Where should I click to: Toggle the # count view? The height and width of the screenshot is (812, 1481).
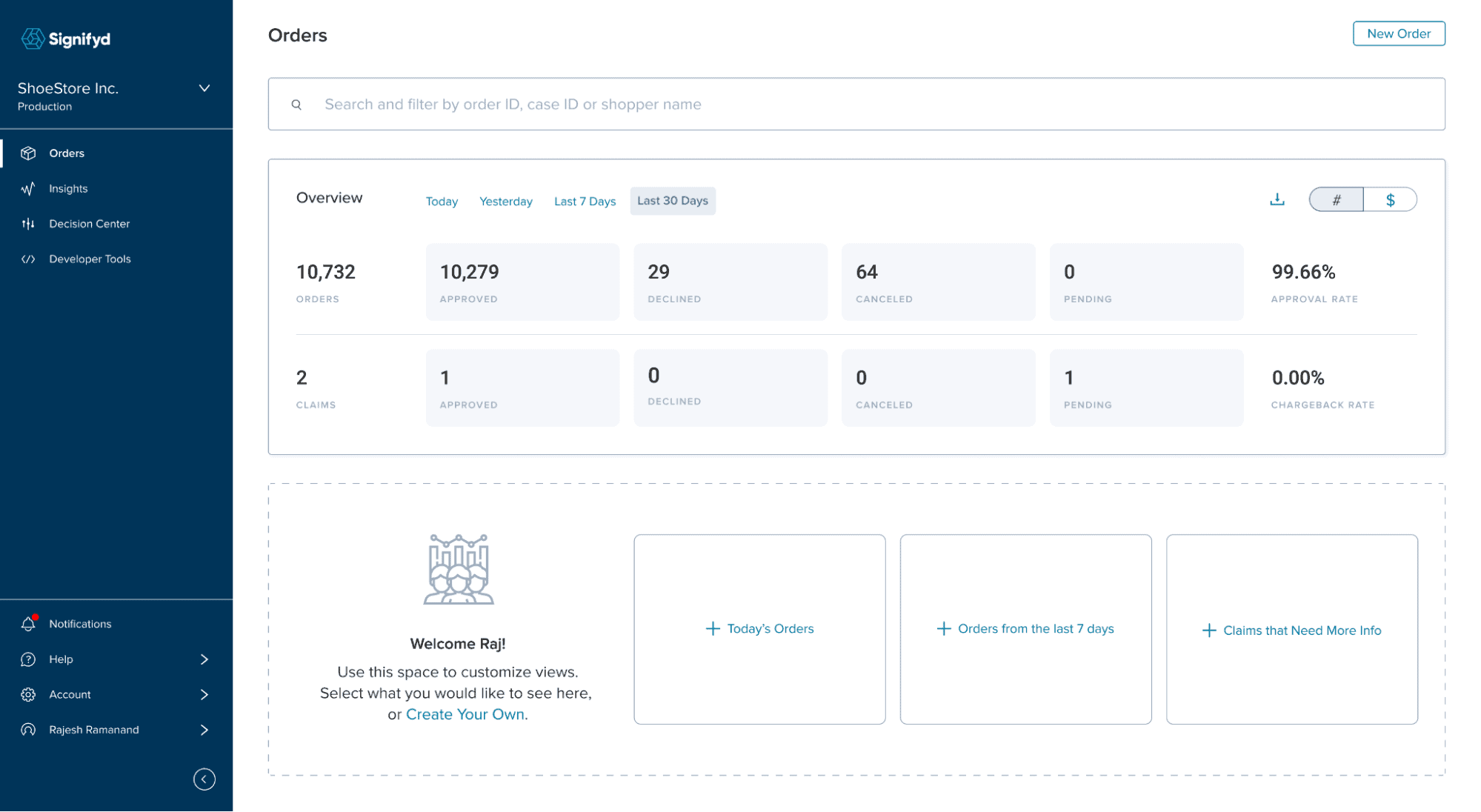click(1337, 200)
